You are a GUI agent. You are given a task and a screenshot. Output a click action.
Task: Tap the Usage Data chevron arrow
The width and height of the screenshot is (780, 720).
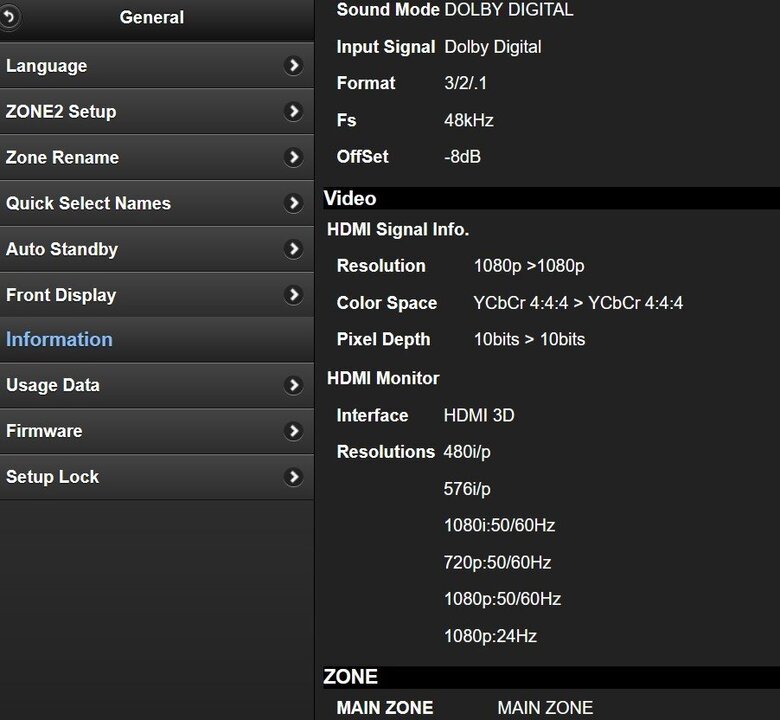[293, 385]
